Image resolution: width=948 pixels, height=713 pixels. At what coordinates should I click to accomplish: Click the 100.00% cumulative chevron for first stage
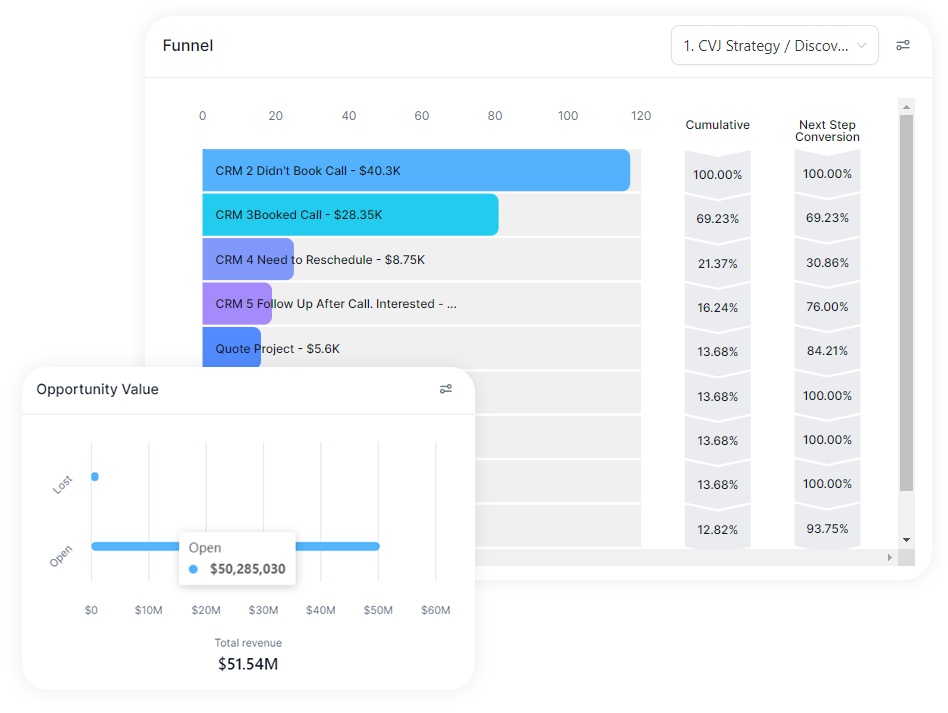[x=717, y=174]
